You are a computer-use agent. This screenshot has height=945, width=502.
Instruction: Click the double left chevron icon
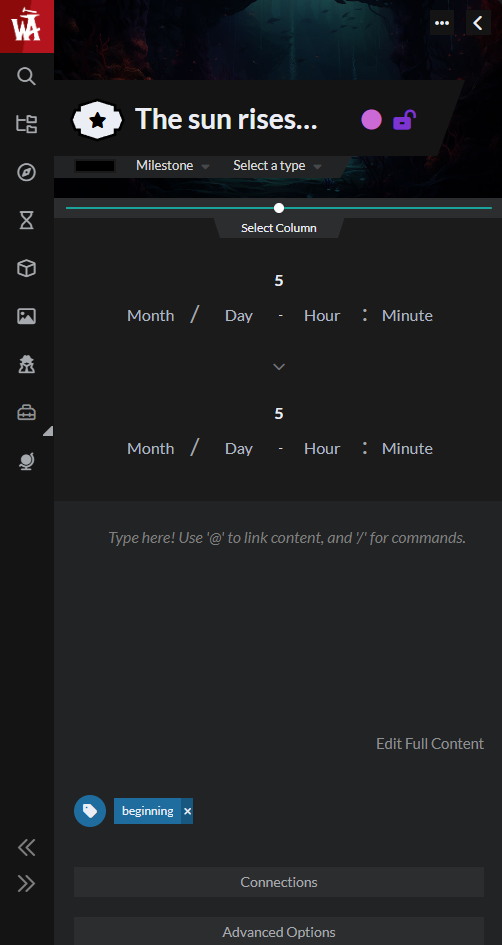pyautogui.click(x=27, y=848)
